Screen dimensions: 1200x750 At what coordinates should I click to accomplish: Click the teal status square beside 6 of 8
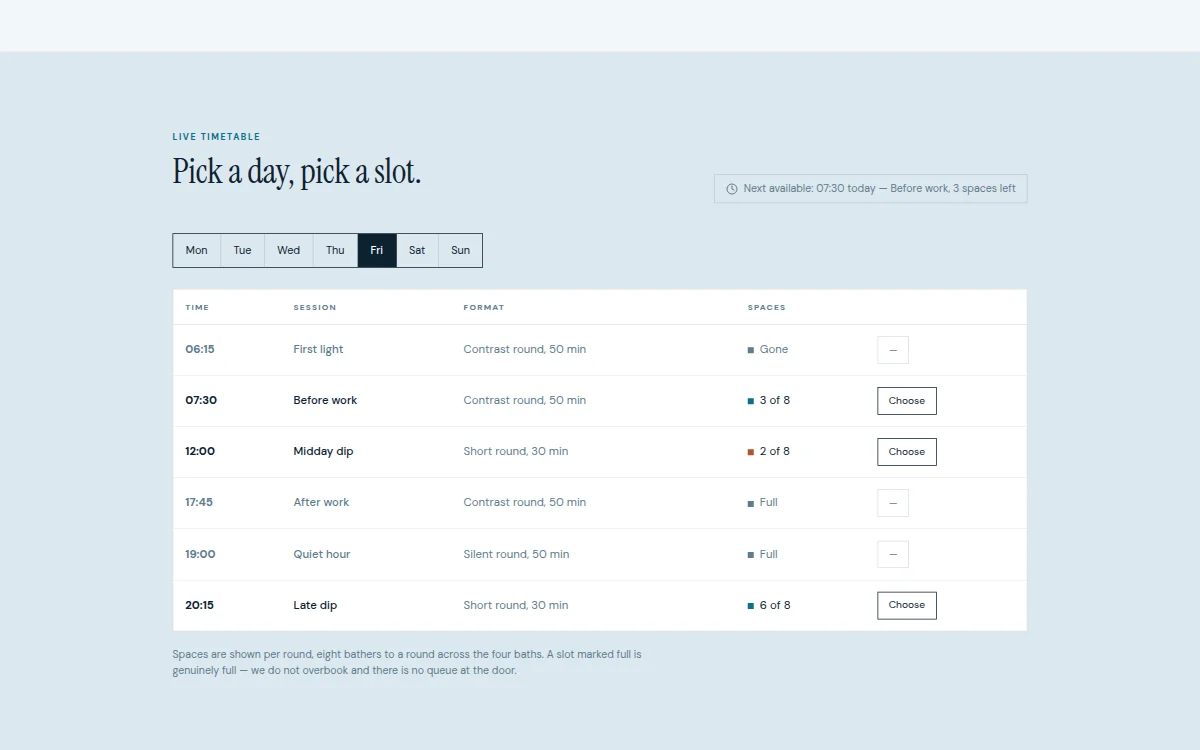click(751, 606)
